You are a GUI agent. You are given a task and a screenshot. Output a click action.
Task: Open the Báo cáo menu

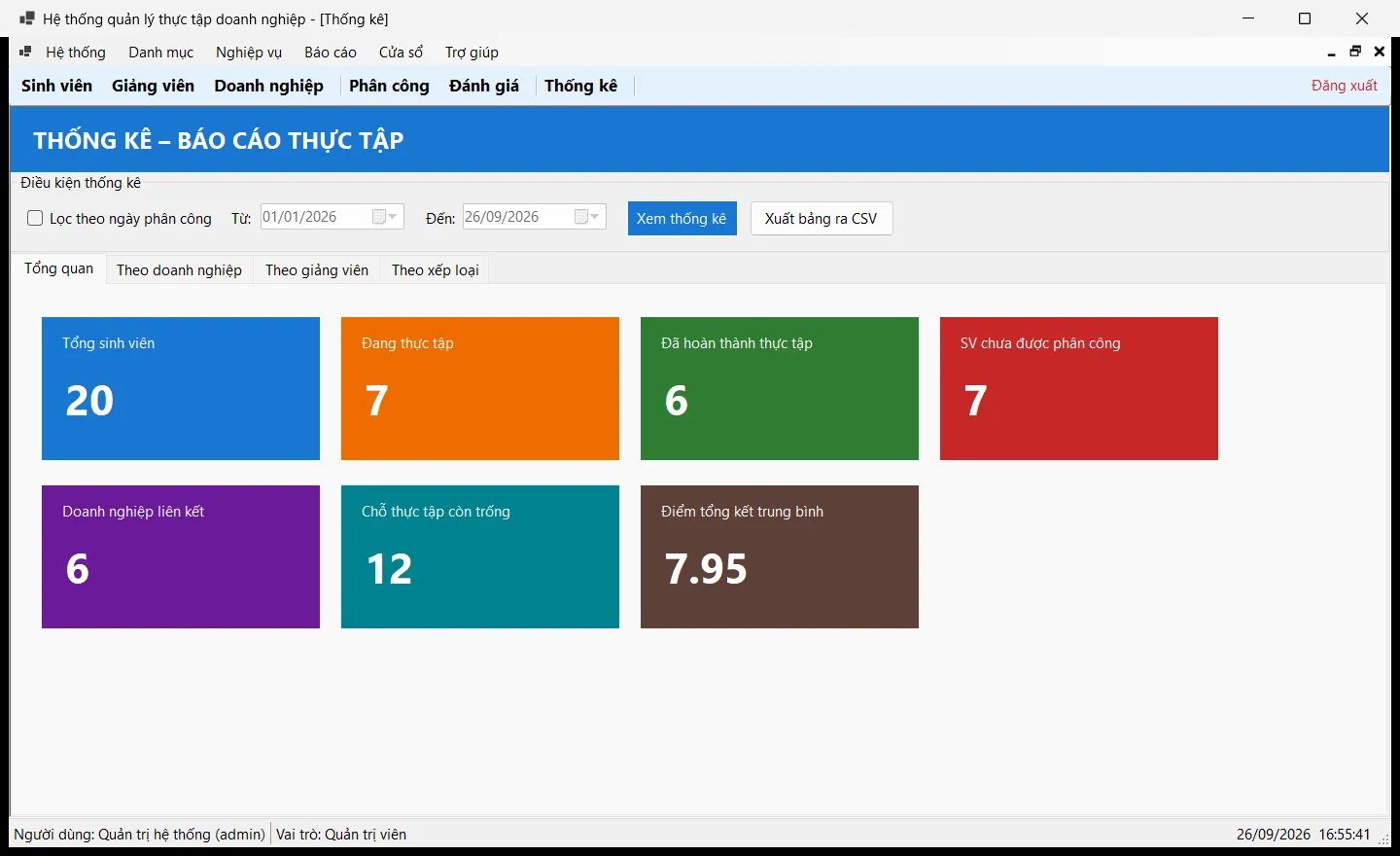point(331,53)
